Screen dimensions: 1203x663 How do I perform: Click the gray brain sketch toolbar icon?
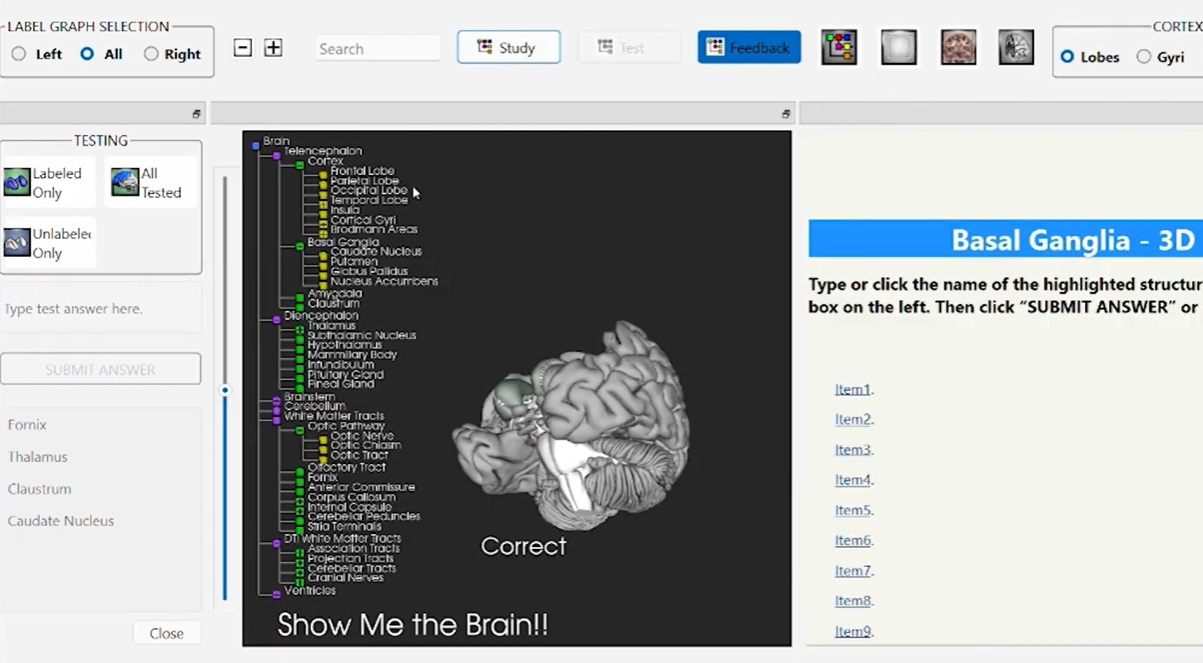click(x=1016, y=47)
